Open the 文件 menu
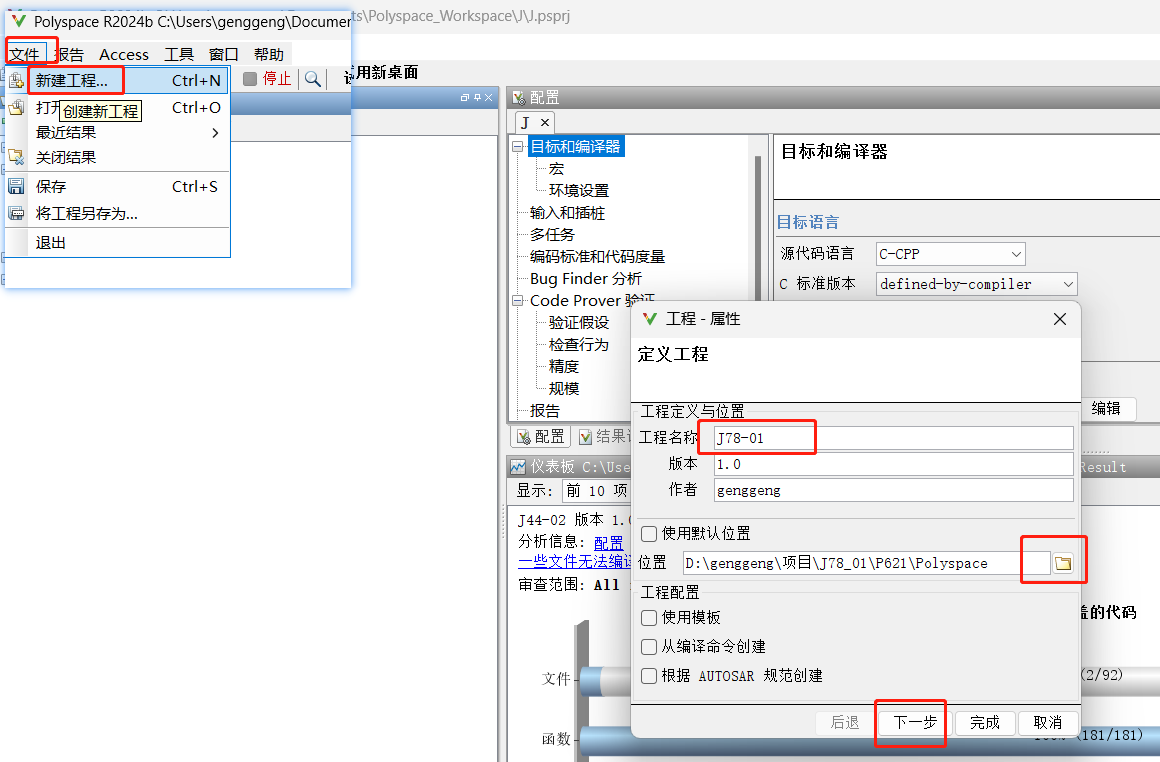The width and height of the screenshot is (1160, 762). click(x=24, y=54)
